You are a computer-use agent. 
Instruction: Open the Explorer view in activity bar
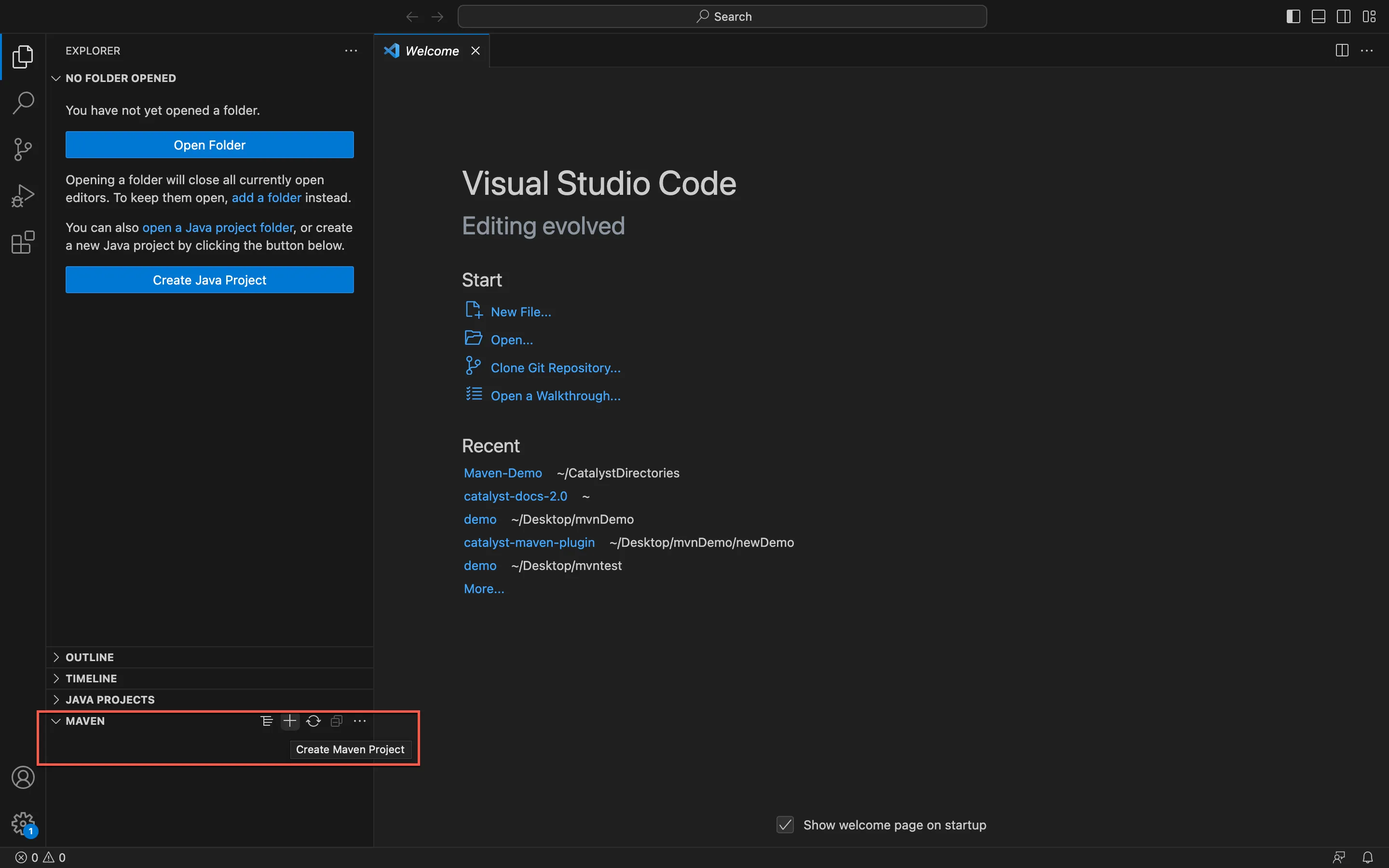point(23,56)
